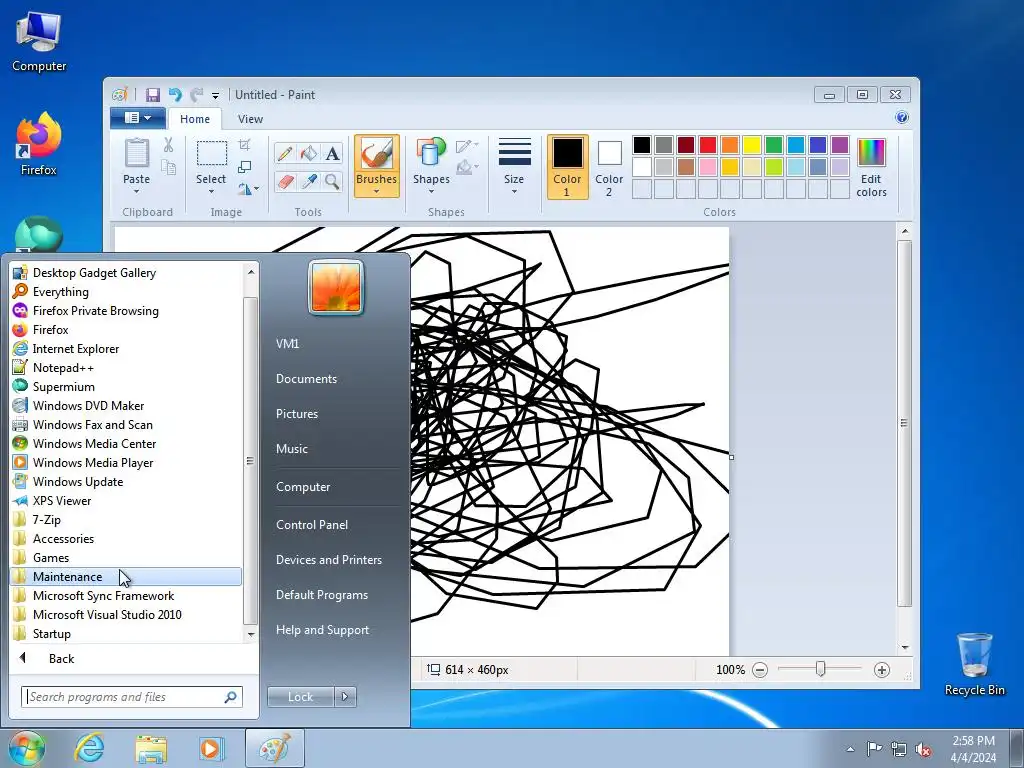This screenshot has width=1024, height=768.
Task: Click the Redo arrow in quick access toolbar
Action: [196, 95]
